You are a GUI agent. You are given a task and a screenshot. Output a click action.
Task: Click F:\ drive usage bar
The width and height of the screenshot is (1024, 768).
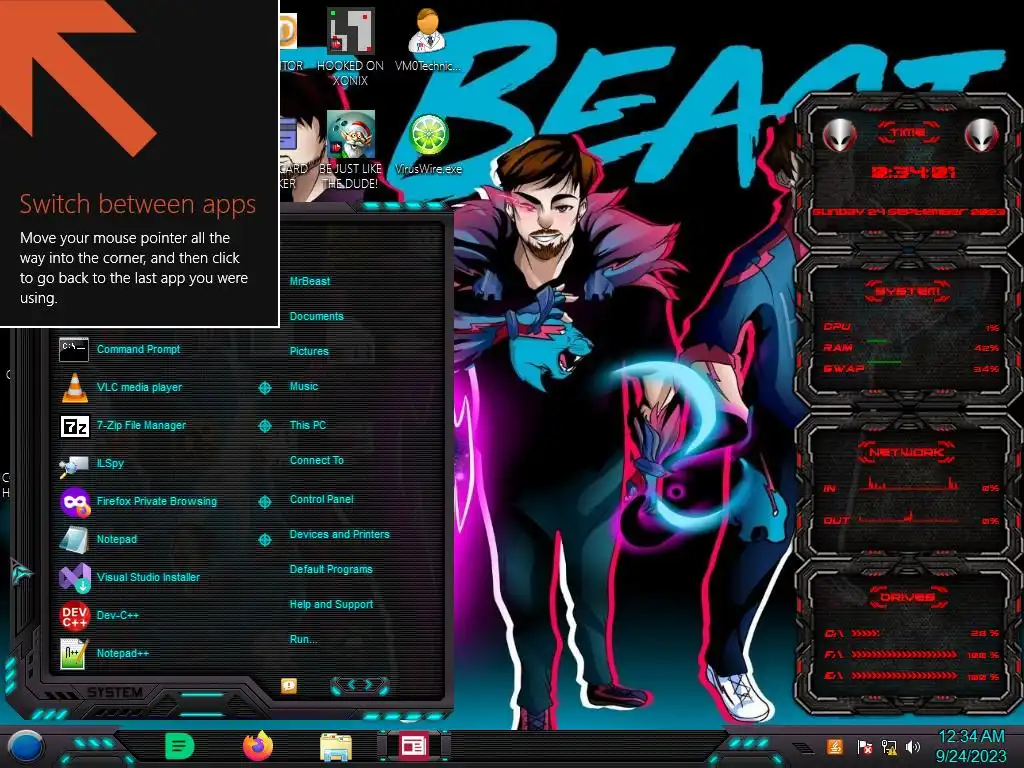click(x=904, y=654)
